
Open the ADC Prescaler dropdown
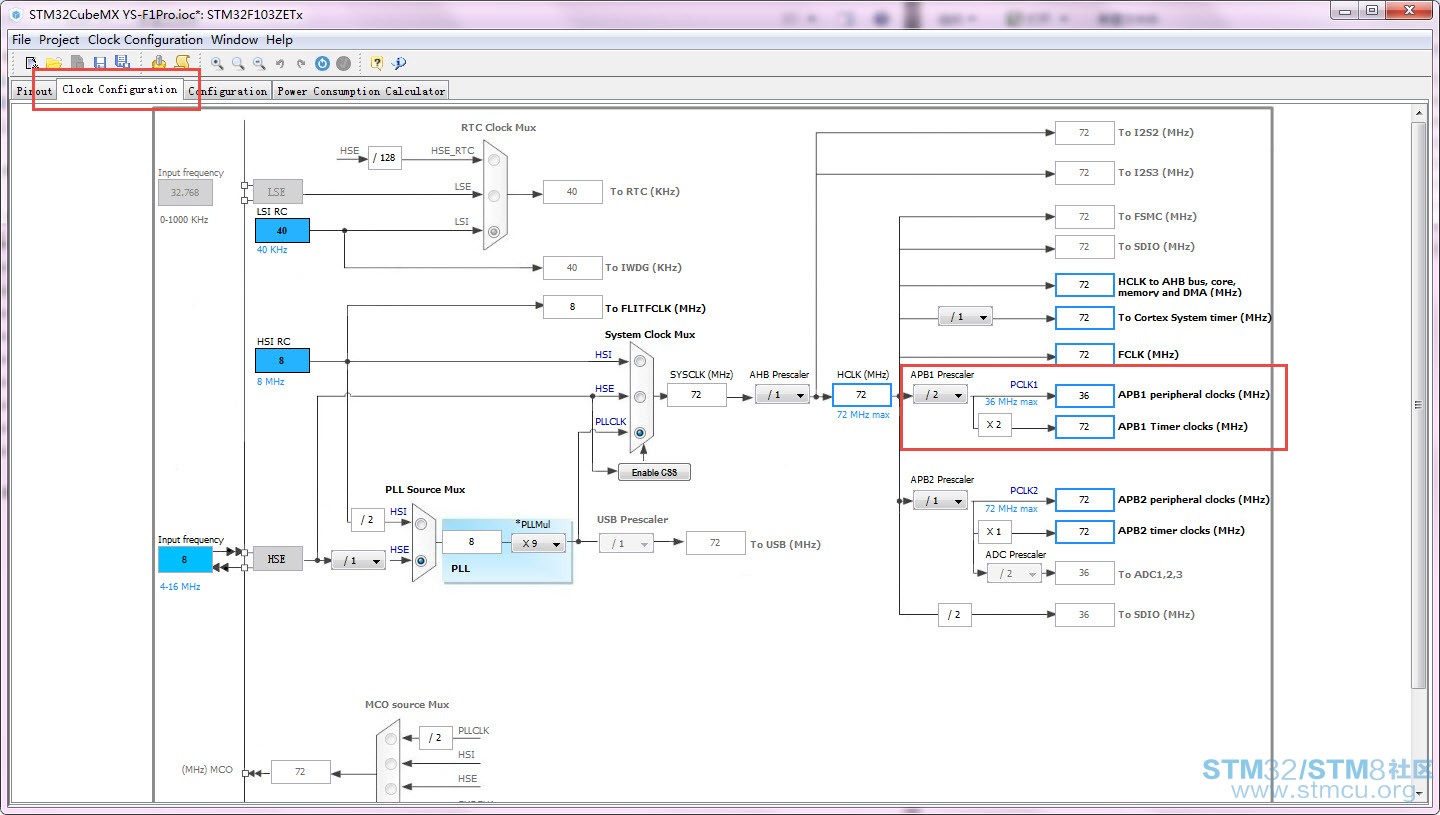coord(1014,573)
